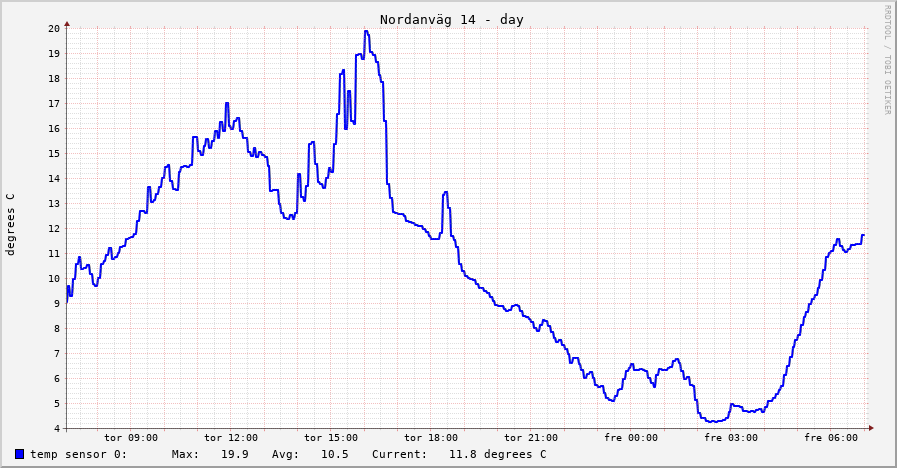Click the 'tor 12:00' time axis label

(231, 438)
